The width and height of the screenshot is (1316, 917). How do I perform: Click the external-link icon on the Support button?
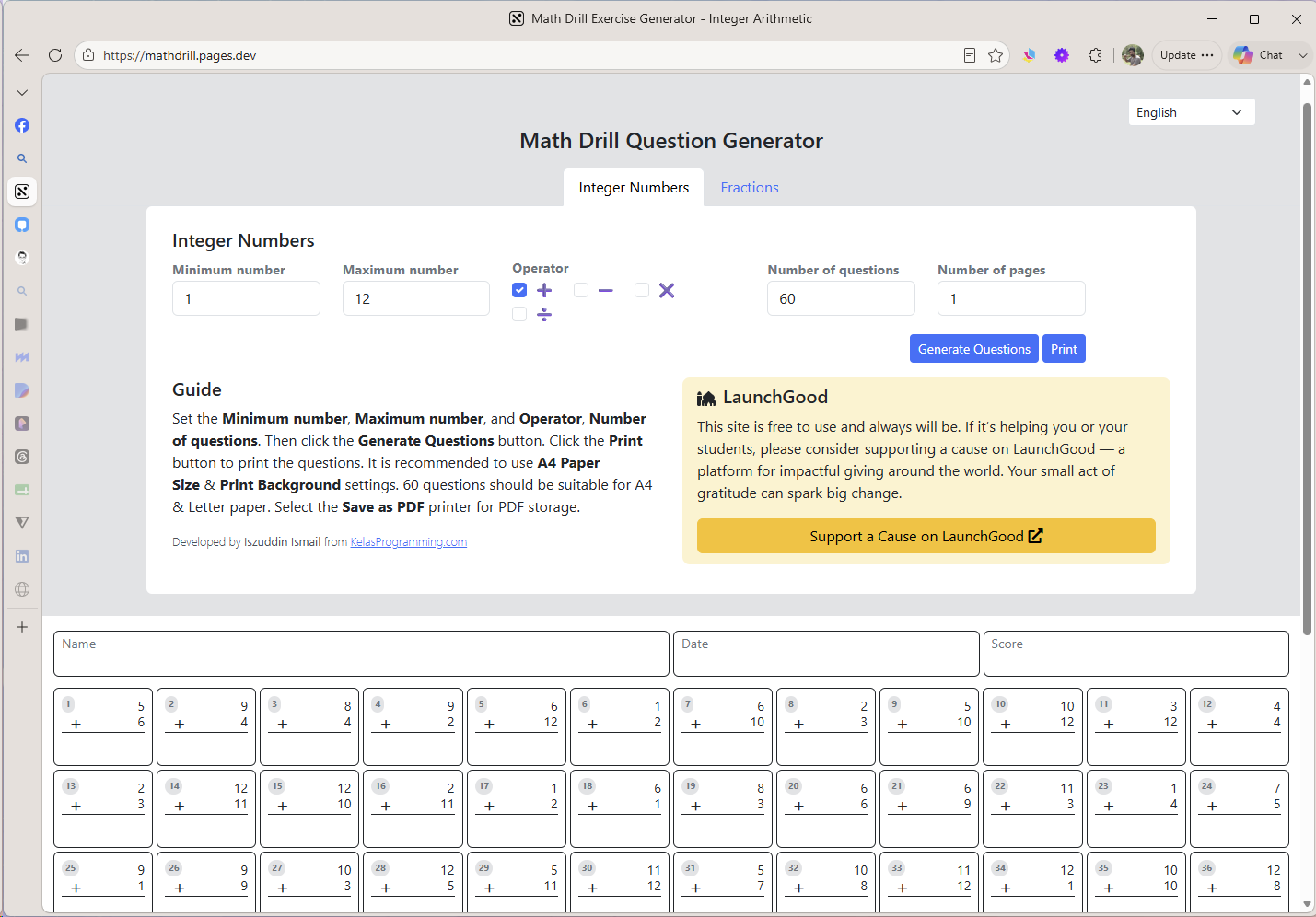click(x=1035, y=536)
